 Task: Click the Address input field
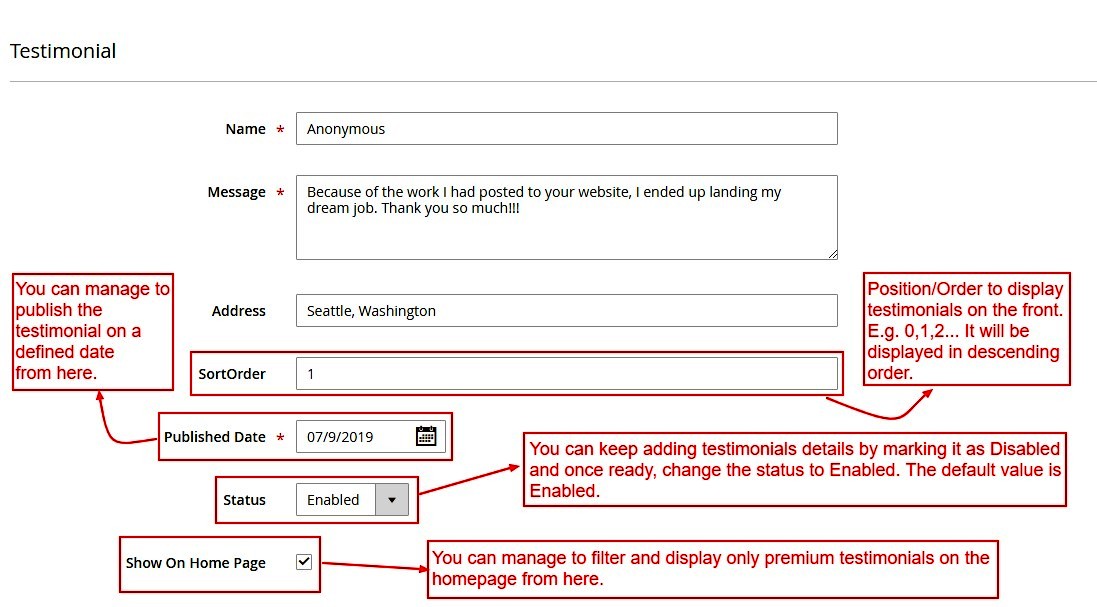pyautogui.click(x=566, y=311)
